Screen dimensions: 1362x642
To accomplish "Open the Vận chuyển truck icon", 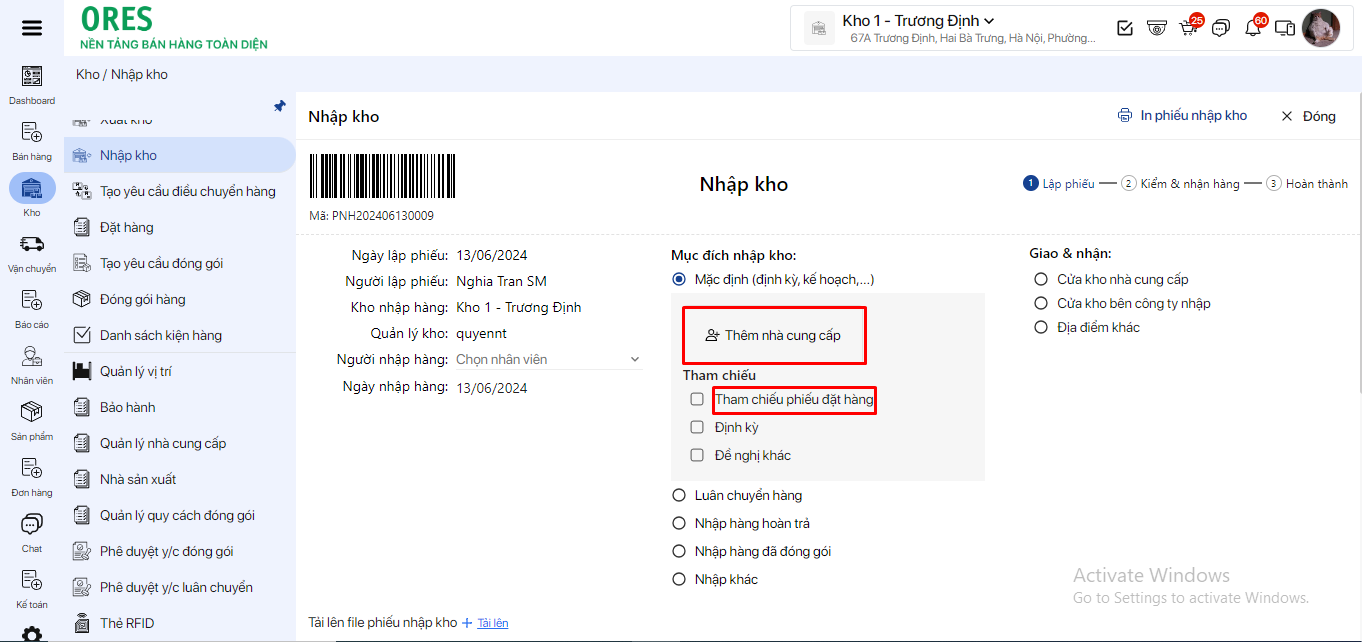I will (x=32, y=245).
